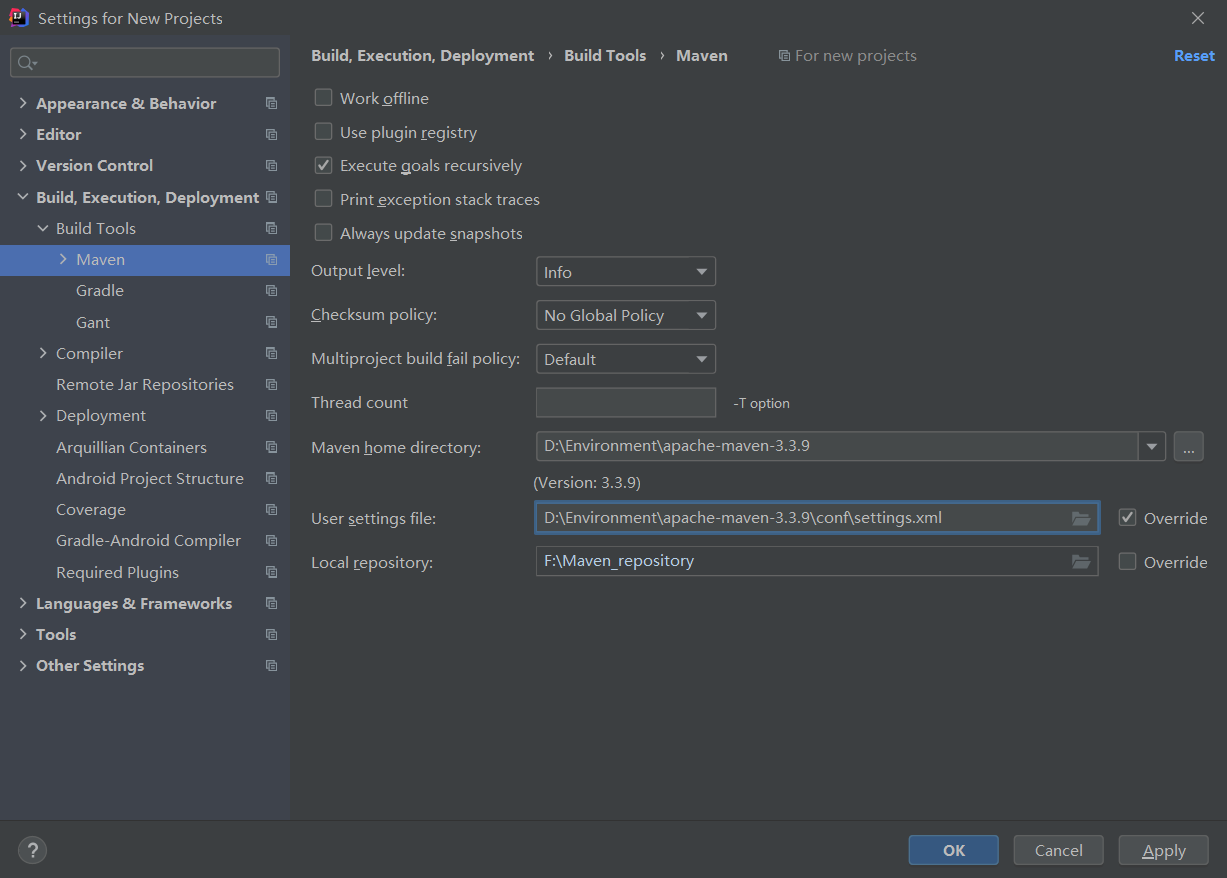
Task: Open Coverage settings page
Action: point(91,509)
